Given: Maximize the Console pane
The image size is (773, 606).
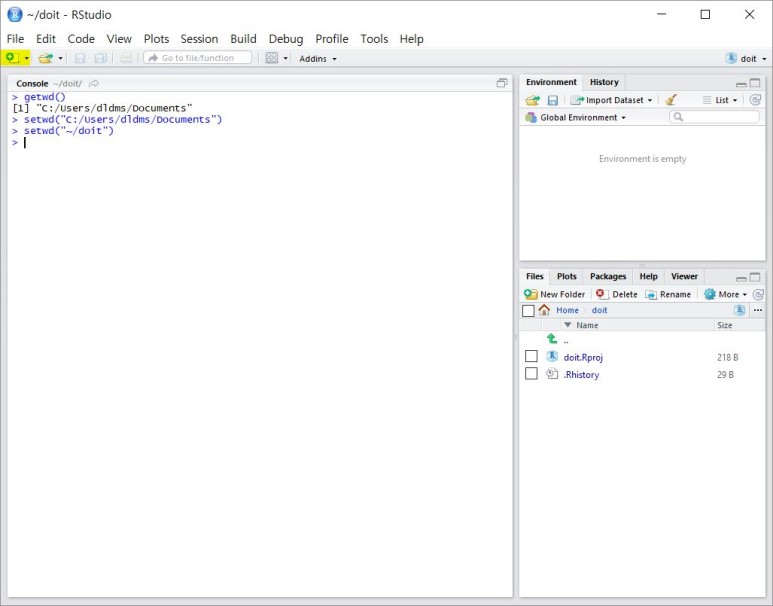Looking at the screenshot, I should (x=502, y=83).
